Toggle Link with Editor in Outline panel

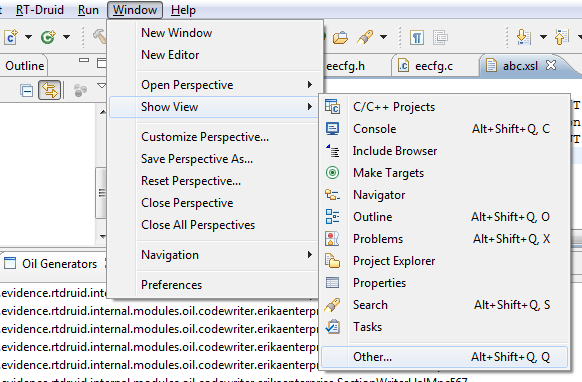pyautogui.click(x=50, y=90)
